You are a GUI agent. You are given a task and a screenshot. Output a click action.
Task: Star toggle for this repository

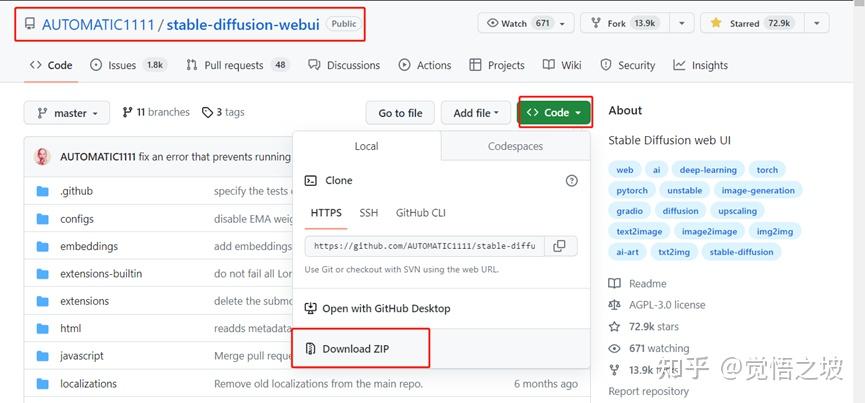753,23
